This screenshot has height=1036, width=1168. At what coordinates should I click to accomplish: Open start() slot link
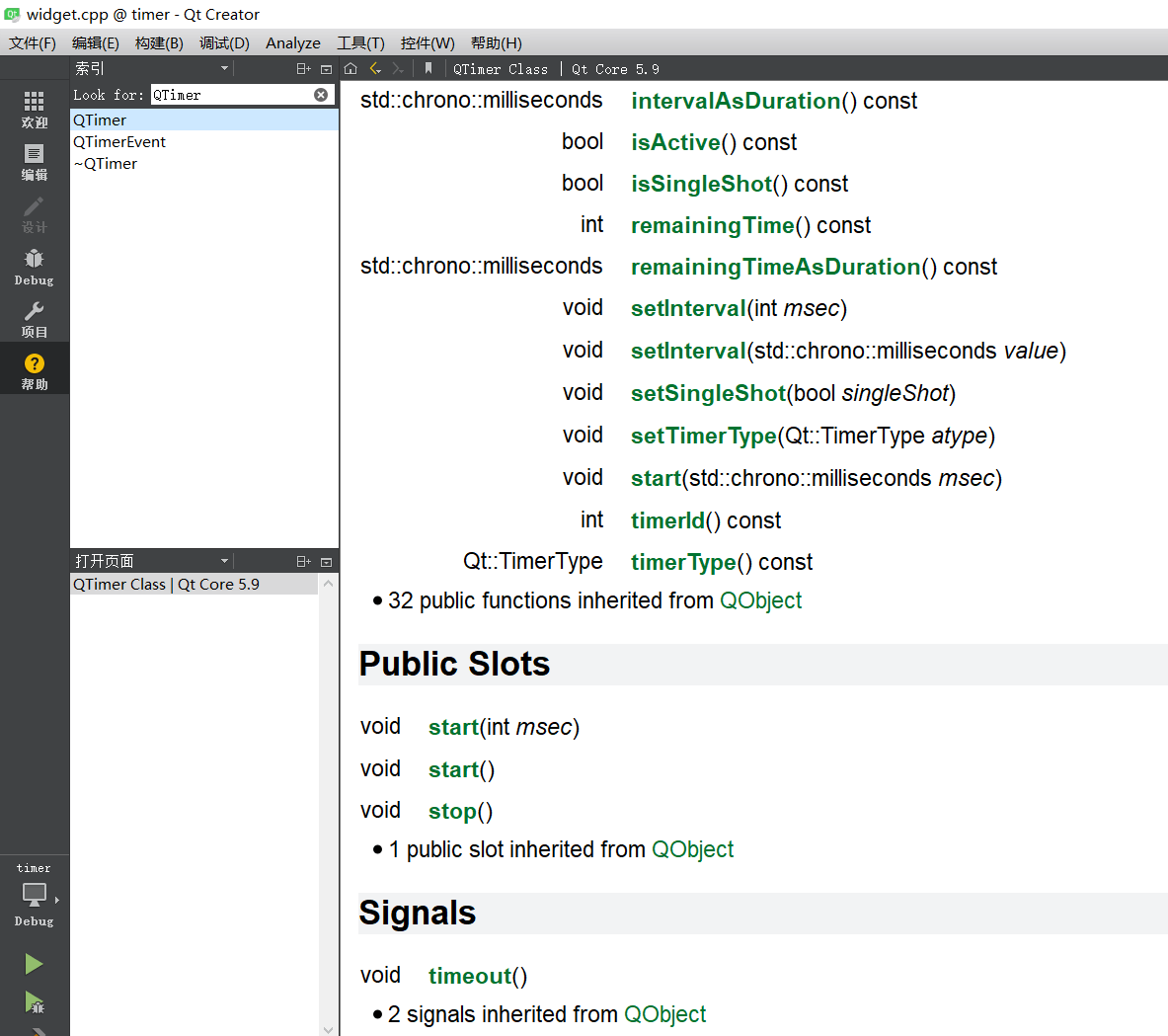coord(453,770)
